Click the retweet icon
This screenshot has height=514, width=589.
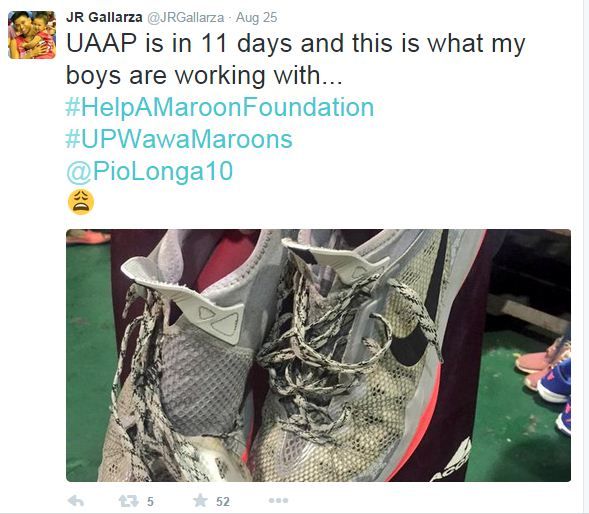coord(129,501)
